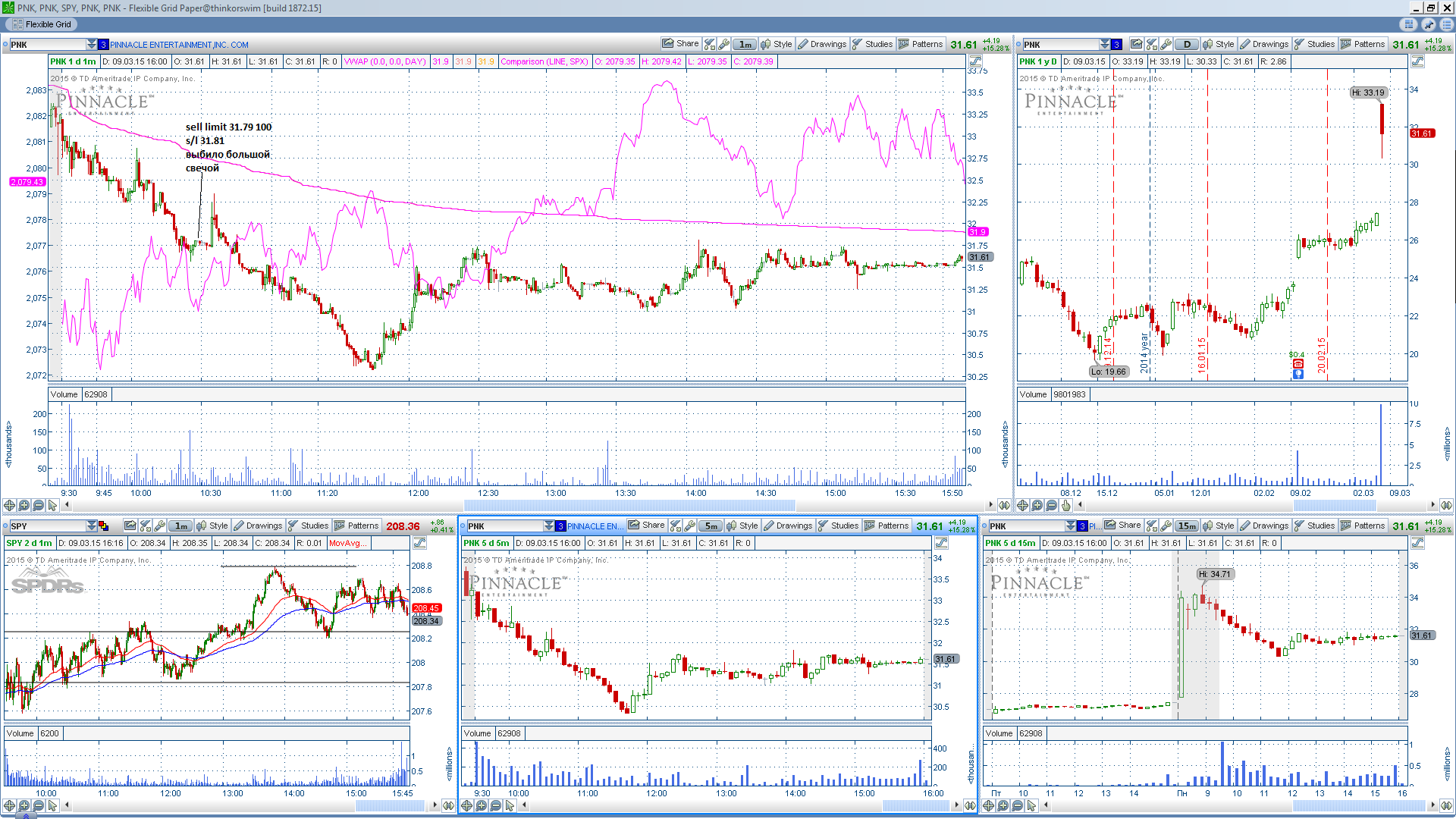
Task: Open wrench settings in SPY chart
Action: [x=160, y=526]
